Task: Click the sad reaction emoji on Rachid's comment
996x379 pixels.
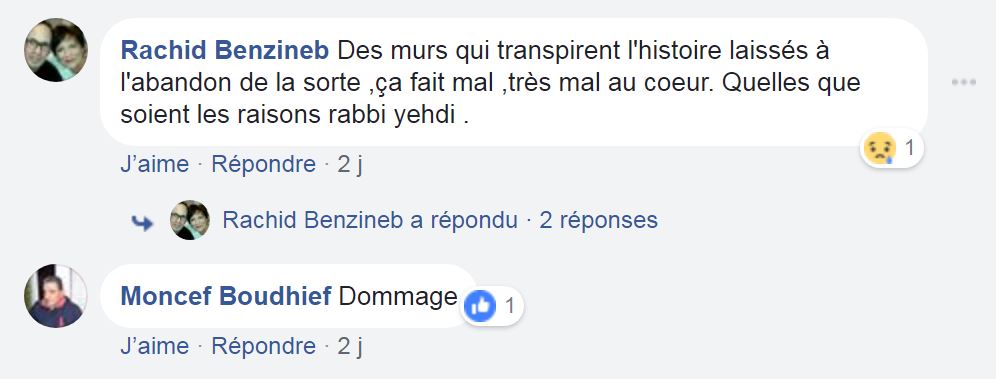Action: pos(880,149)
